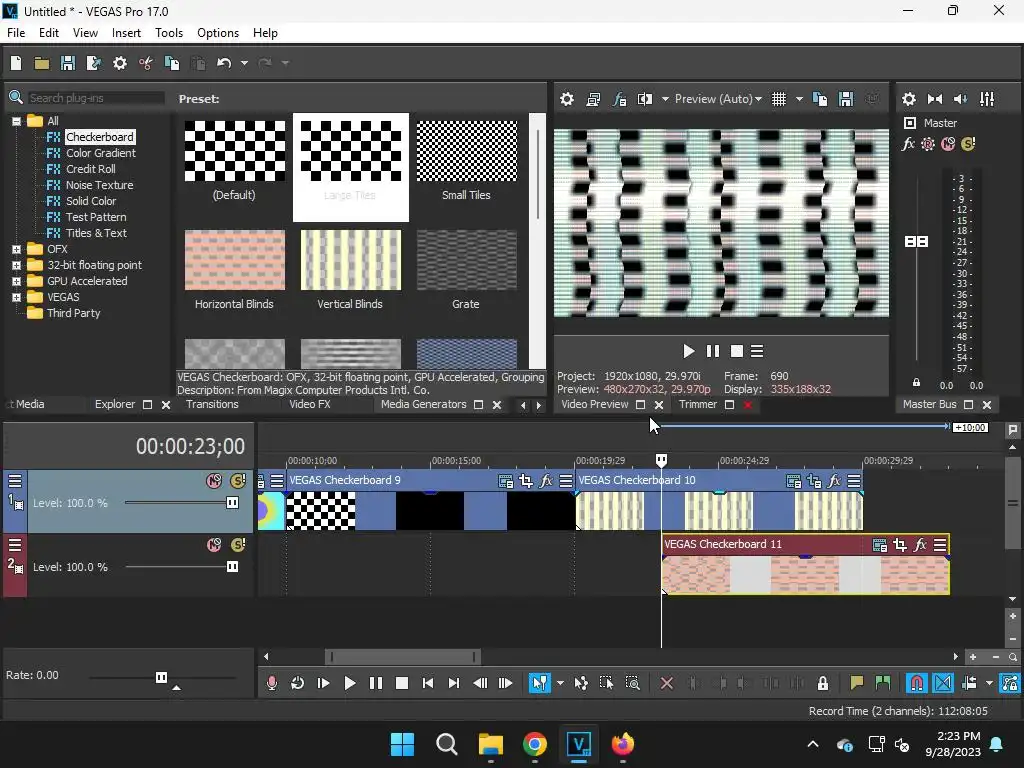
Task: Lock Master fader channels together
Action: [x=916, y=382]
